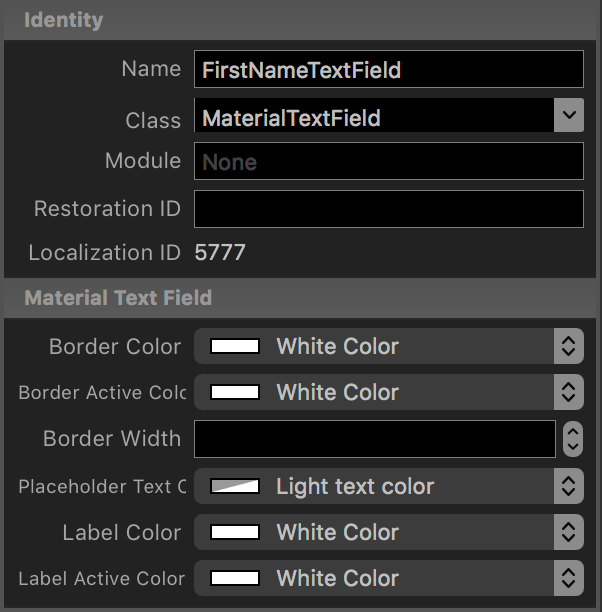602x612 pixels.
Task: Expand the Border Active Color popup menu
Action: pyautogui.click(x=568, y=393)
